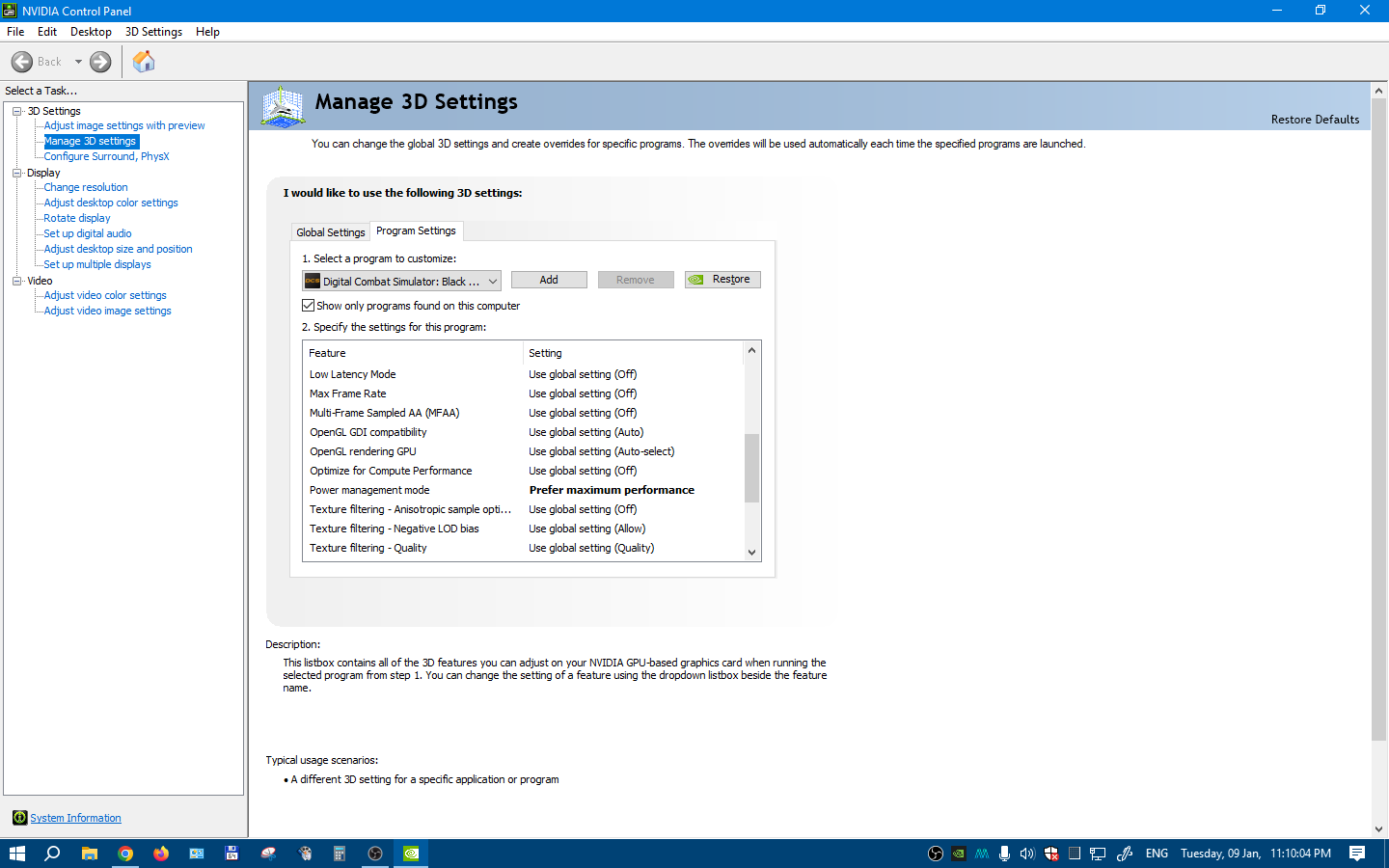1389x868 pixels.
Task: Open the pen/ink workspace tray icon
Action: pyautogui.click(x=1125, y=854)
